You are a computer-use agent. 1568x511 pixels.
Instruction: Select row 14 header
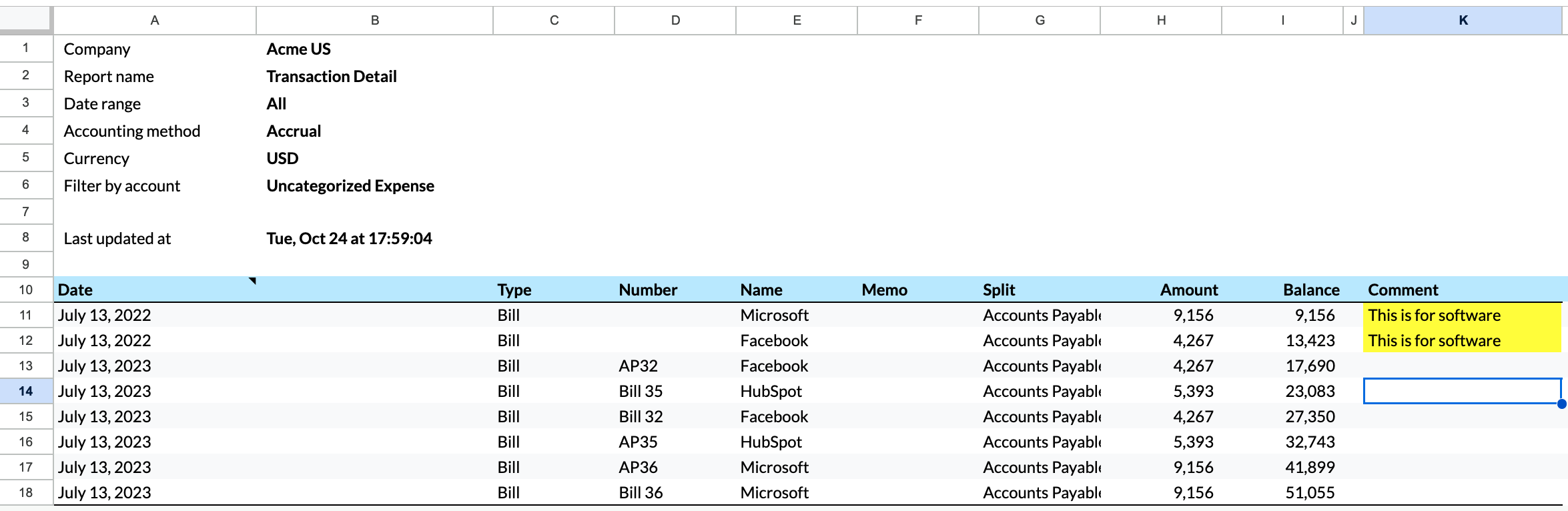[26, 391]
